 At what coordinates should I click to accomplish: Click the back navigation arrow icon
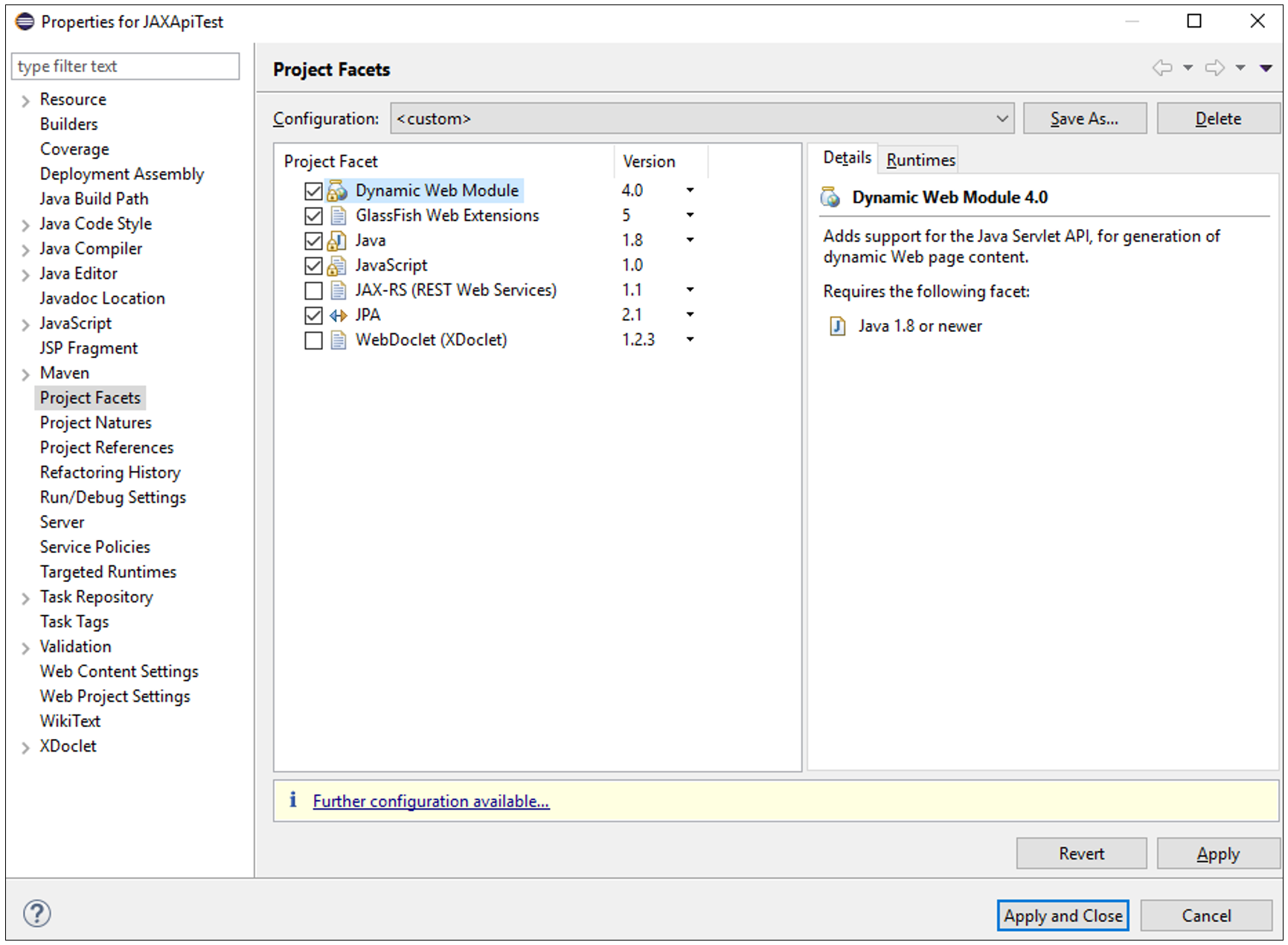(x=1162, y=68)
